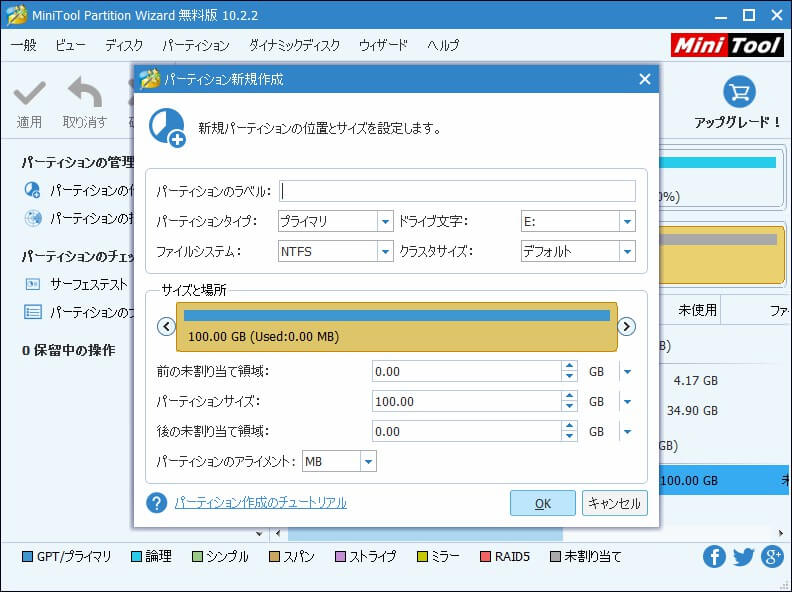The height and width of the screenshot is (592, 792).
Task: Click the 未割り当て gray legend color box
Action: [555, 557]
